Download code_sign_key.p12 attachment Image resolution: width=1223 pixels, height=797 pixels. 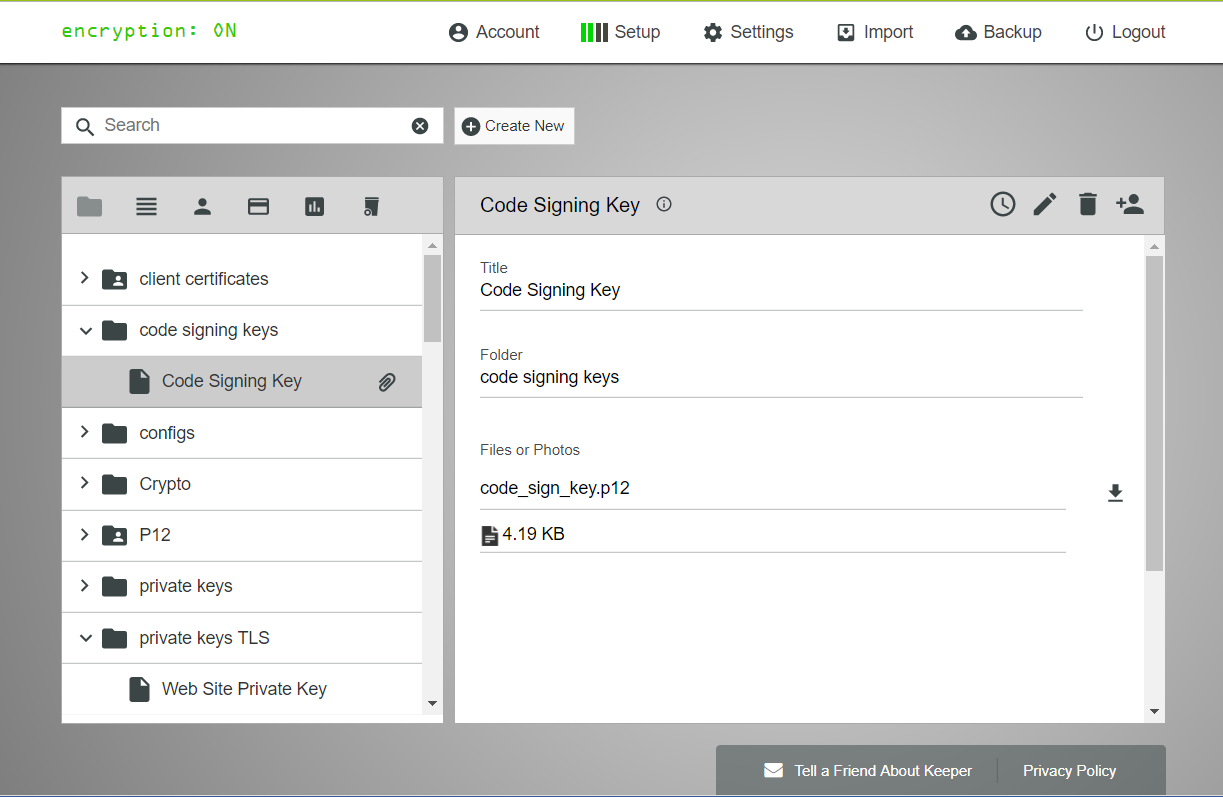[1115, 493]
